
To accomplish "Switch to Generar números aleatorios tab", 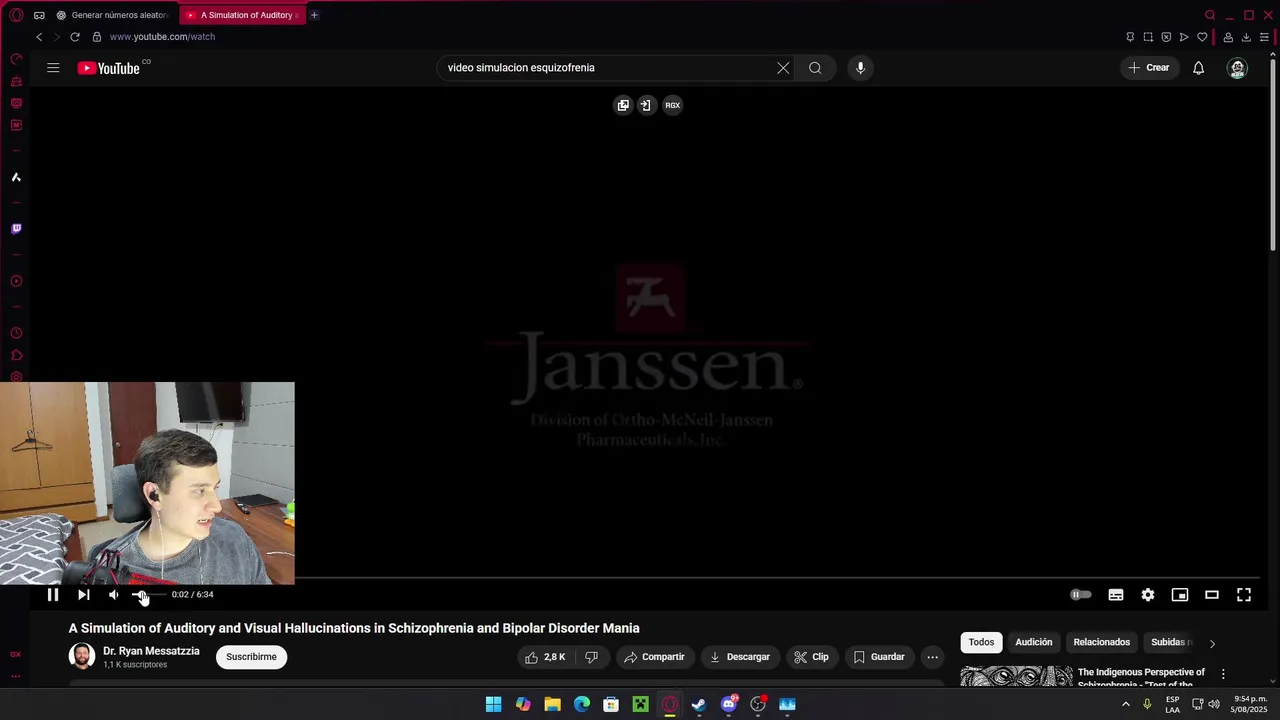I will tap(112, 15).
